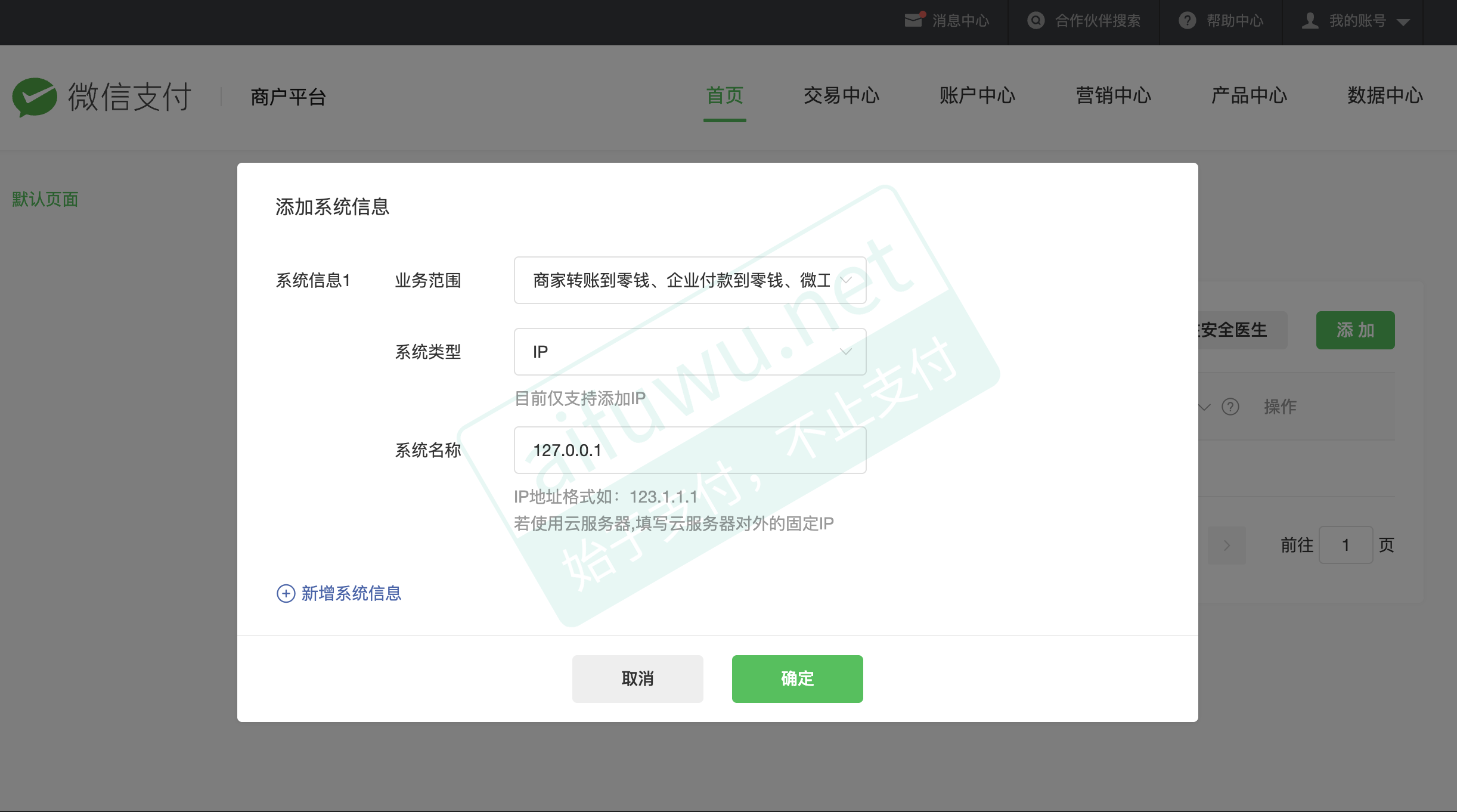
Task: Click the WeChat Pay green logo
Action: click(35, 97)
